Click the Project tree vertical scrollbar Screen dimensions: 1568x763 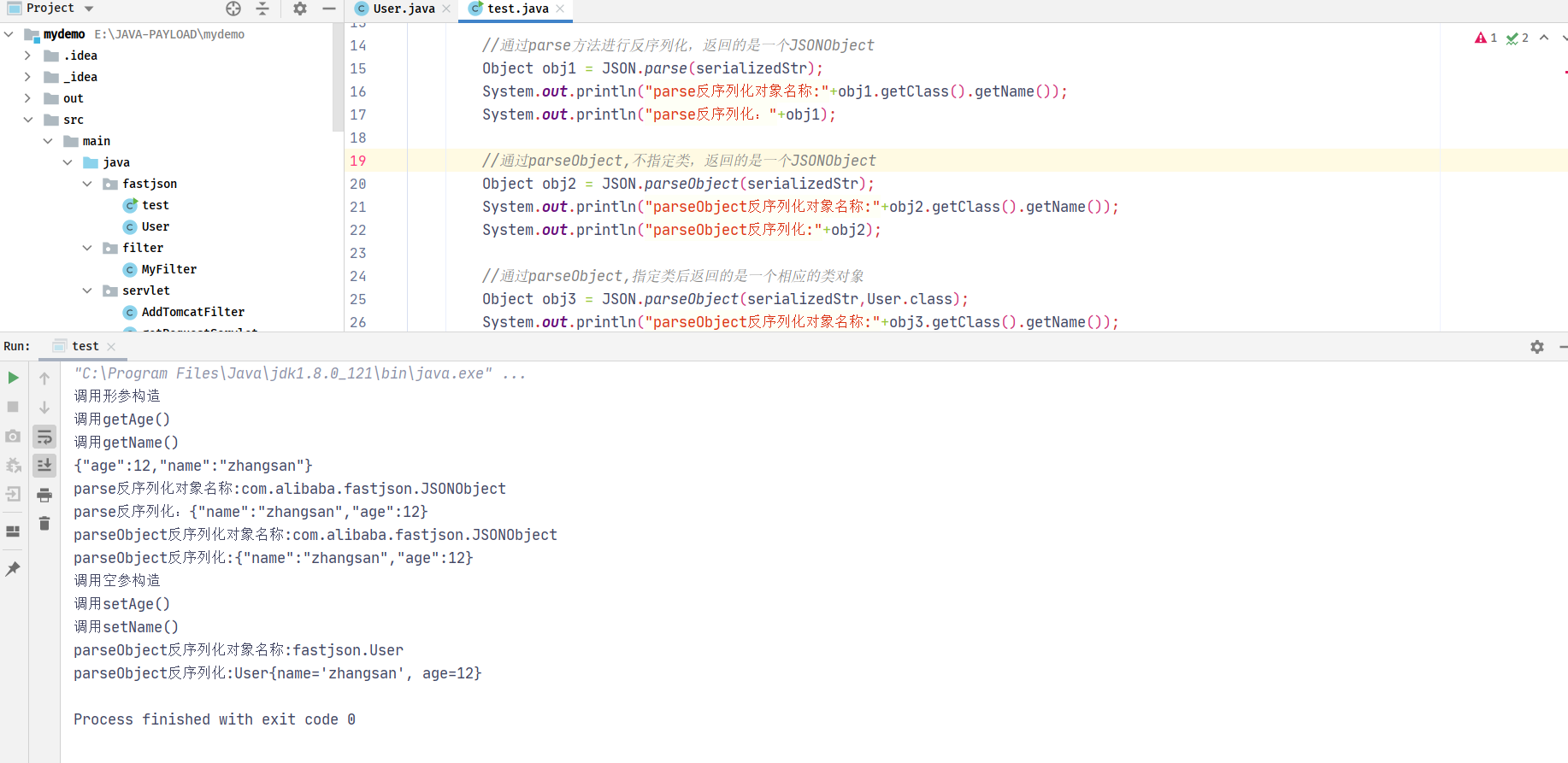[337, 77]
